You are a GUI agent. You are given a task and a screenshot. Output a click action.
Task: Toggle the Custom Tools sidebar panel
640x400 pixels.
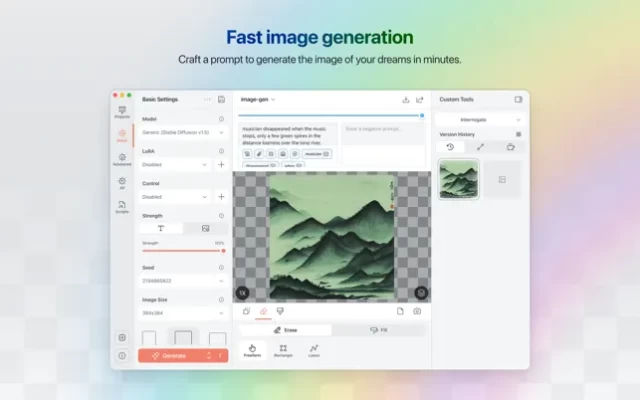[518, 100]
